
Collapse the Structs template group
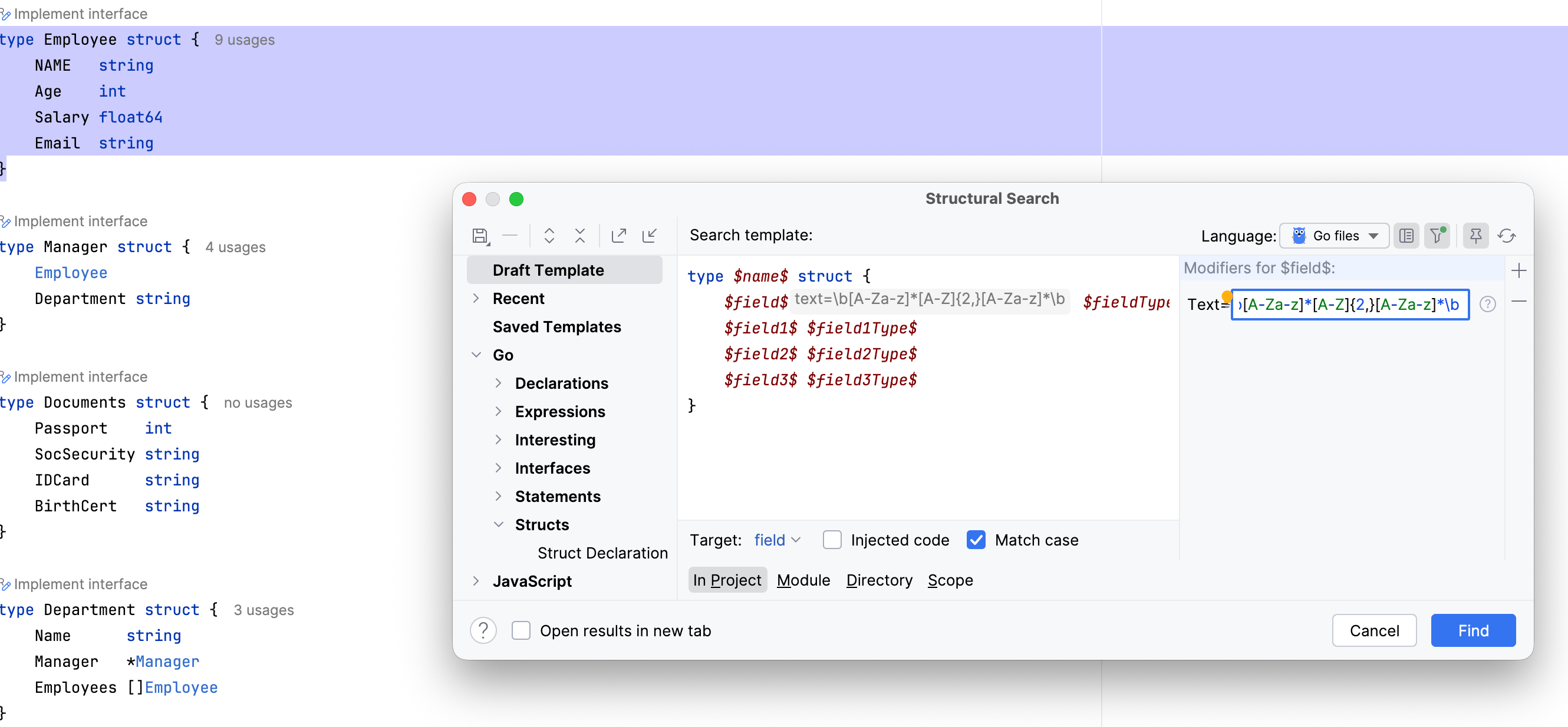point(499,524)
